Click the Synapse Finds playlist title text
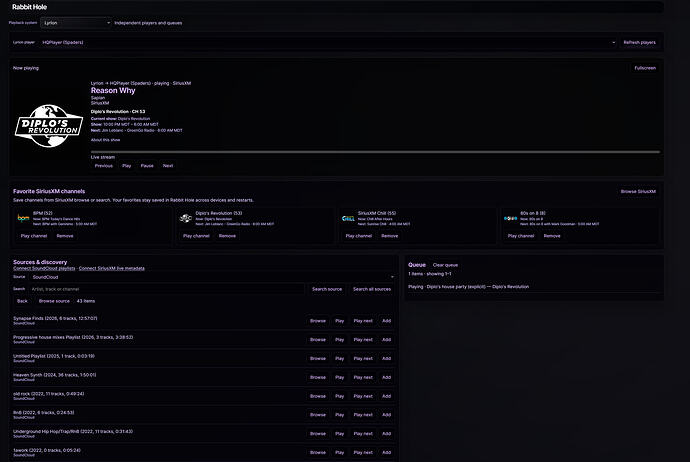690x462 pixels. (x=55, y=319)
